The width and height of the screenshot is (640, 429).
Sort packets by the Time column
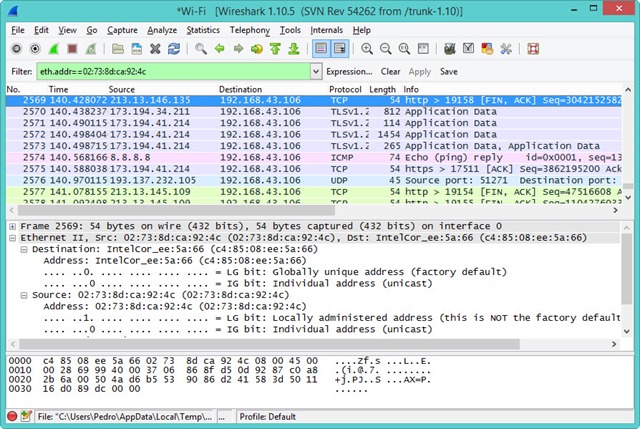(x=58, y=89)
